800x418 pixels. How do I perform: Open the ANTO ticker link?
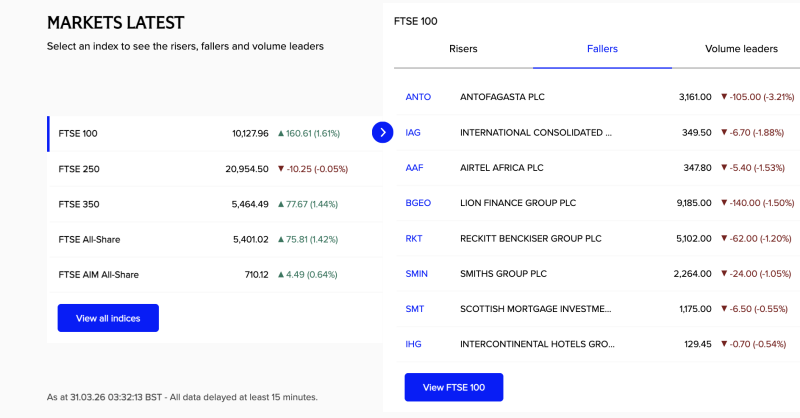418,97
